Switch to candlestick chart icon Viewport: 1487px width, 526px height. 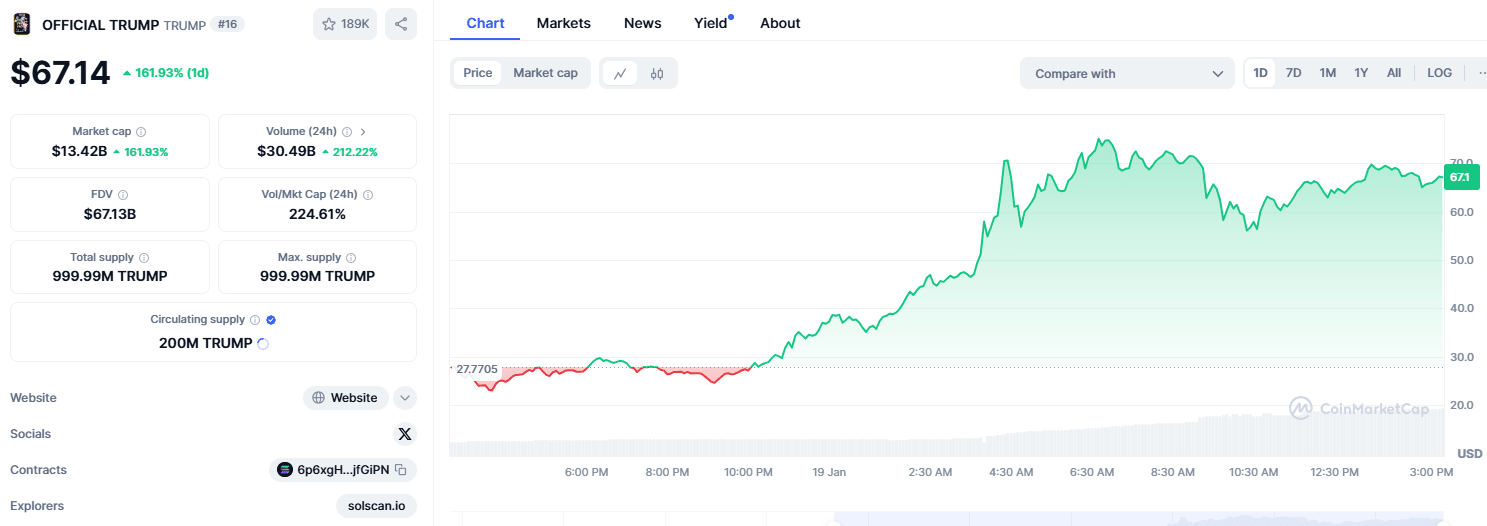click(657, 73)
